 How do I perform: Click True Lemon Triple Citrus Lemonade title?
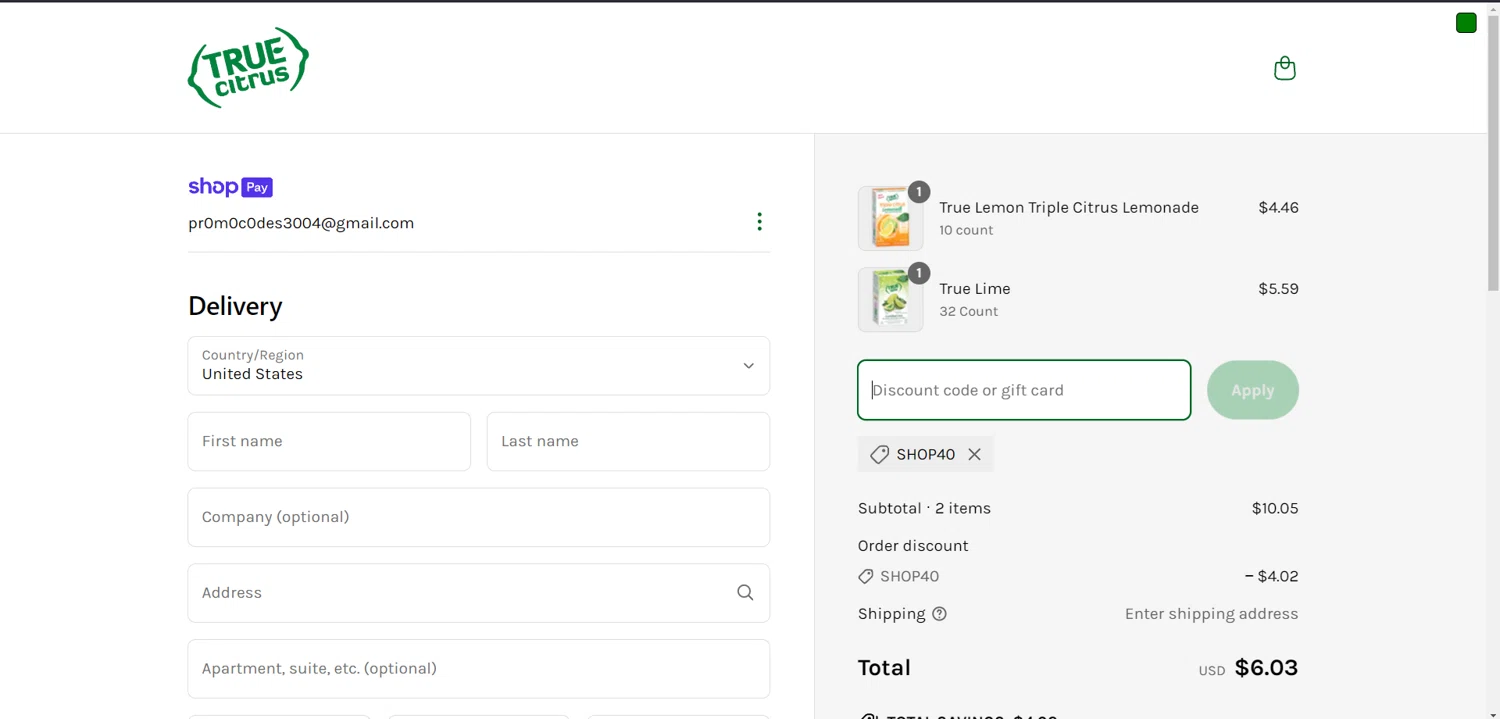coord(1069,208)
